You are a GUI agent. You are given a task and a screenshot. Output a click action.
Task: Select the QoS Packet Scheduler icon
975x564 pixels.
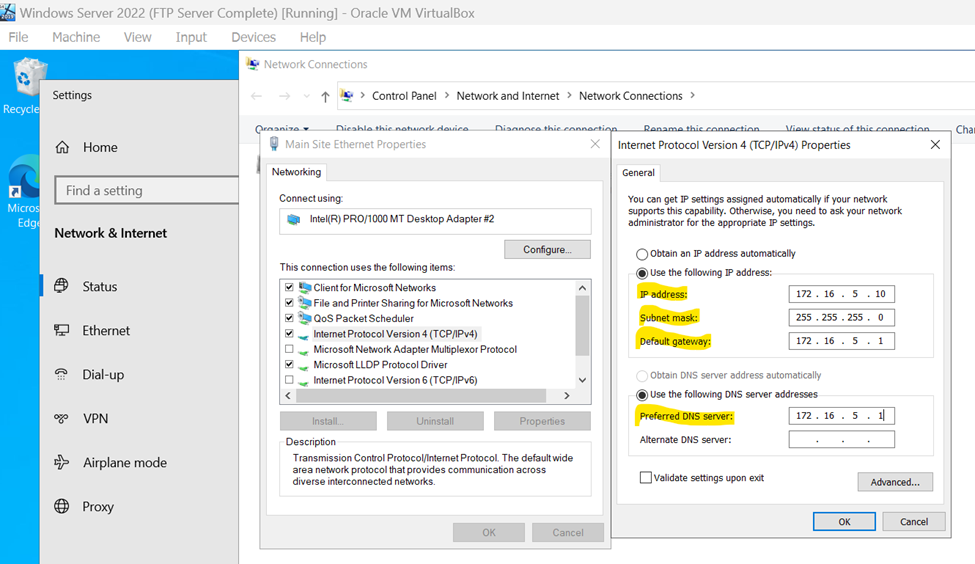[x=304, y=318]
